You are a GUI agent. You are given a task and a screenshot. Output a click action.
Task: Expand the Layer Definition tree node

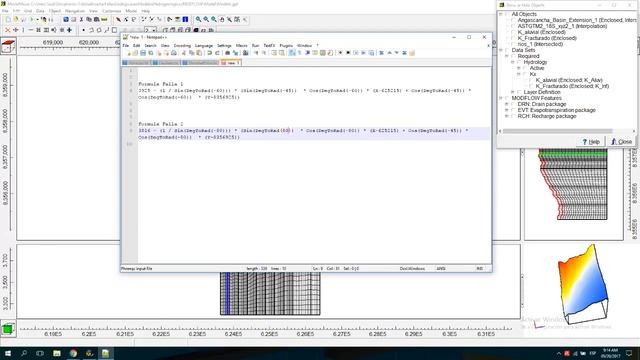pyautogui.click(x=513, y=92)
